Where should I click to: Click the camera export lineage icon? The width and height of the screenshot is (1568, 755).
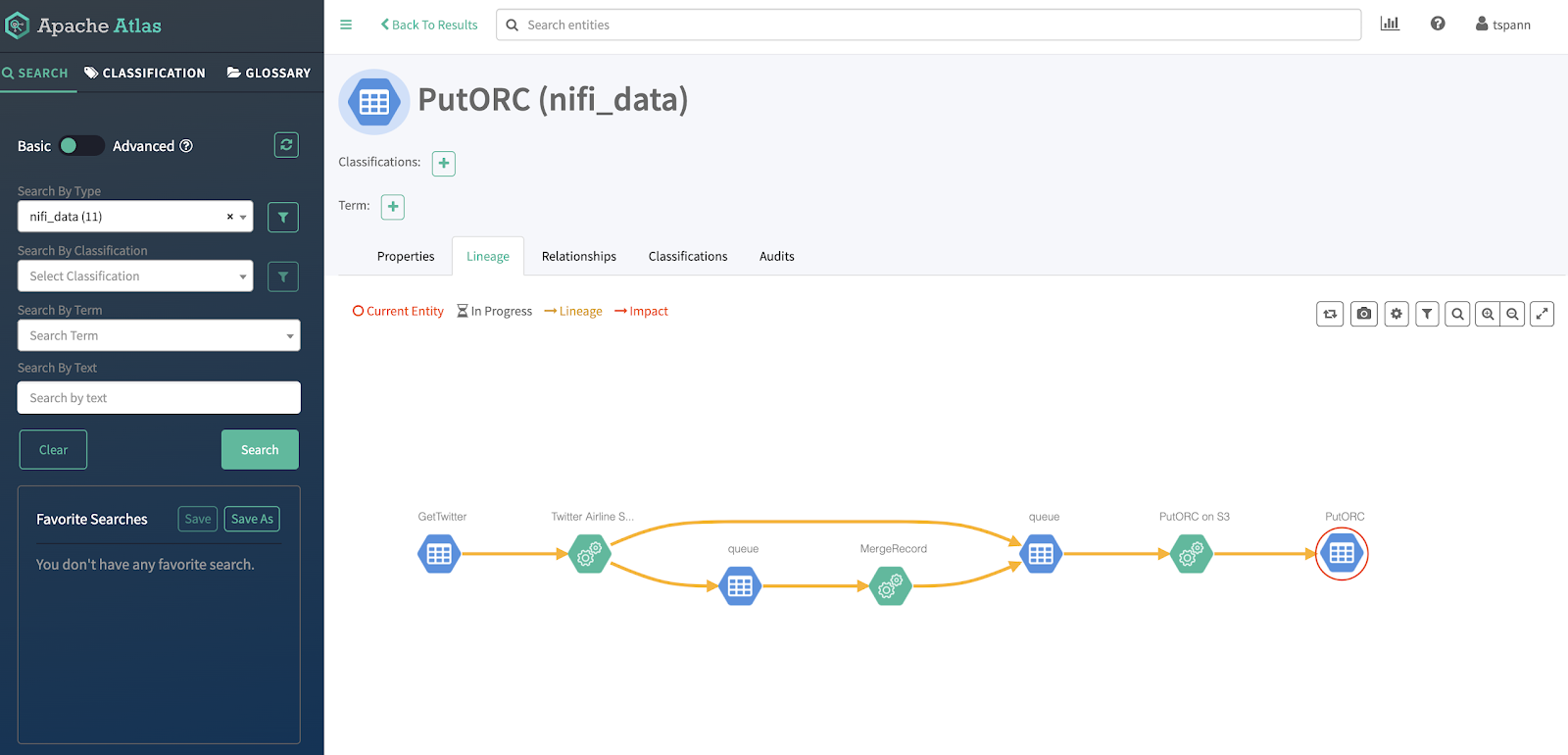[x=1364, y=314]
